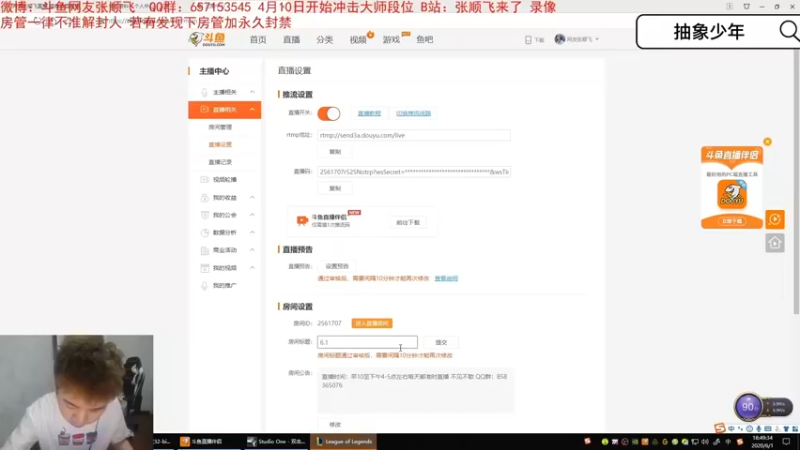Open the 查看说明 link
This screenshot has width=800, height=450.
(x=446, y=279)
